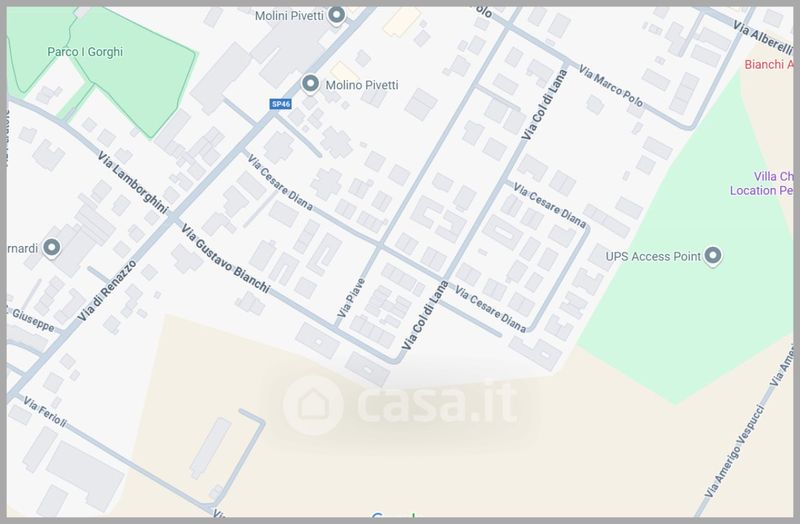Click the SP46 road shield badge
Image resolution: width=800 pixels, height=524 pixels.
click(x=281, y=104)
